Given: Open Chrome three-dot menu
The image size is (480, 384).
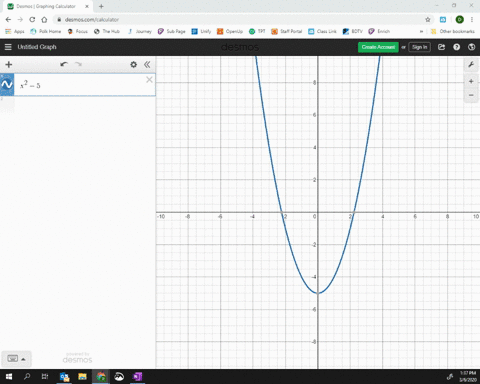Looking at the screenshot, I should 472,20.
